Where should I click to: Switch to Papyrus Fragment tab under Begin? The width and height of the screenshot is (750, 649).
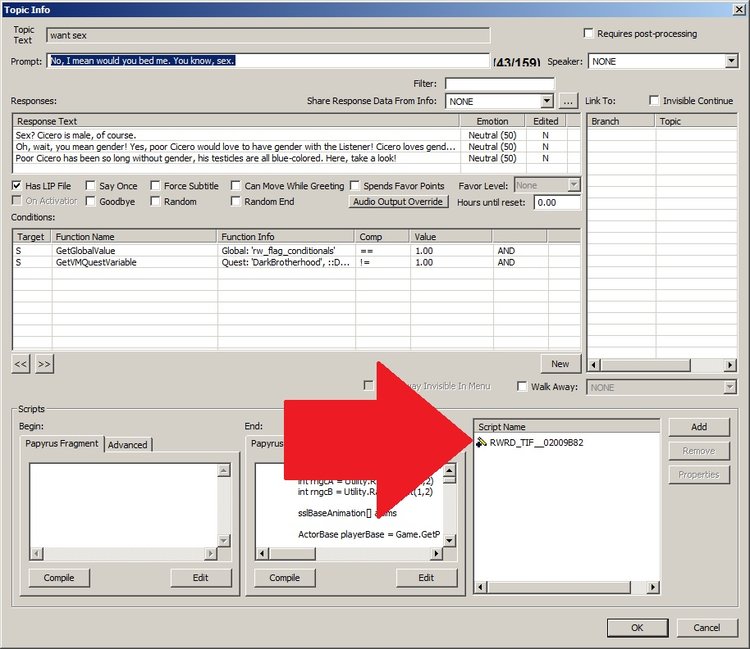click(x=62, y=443)
